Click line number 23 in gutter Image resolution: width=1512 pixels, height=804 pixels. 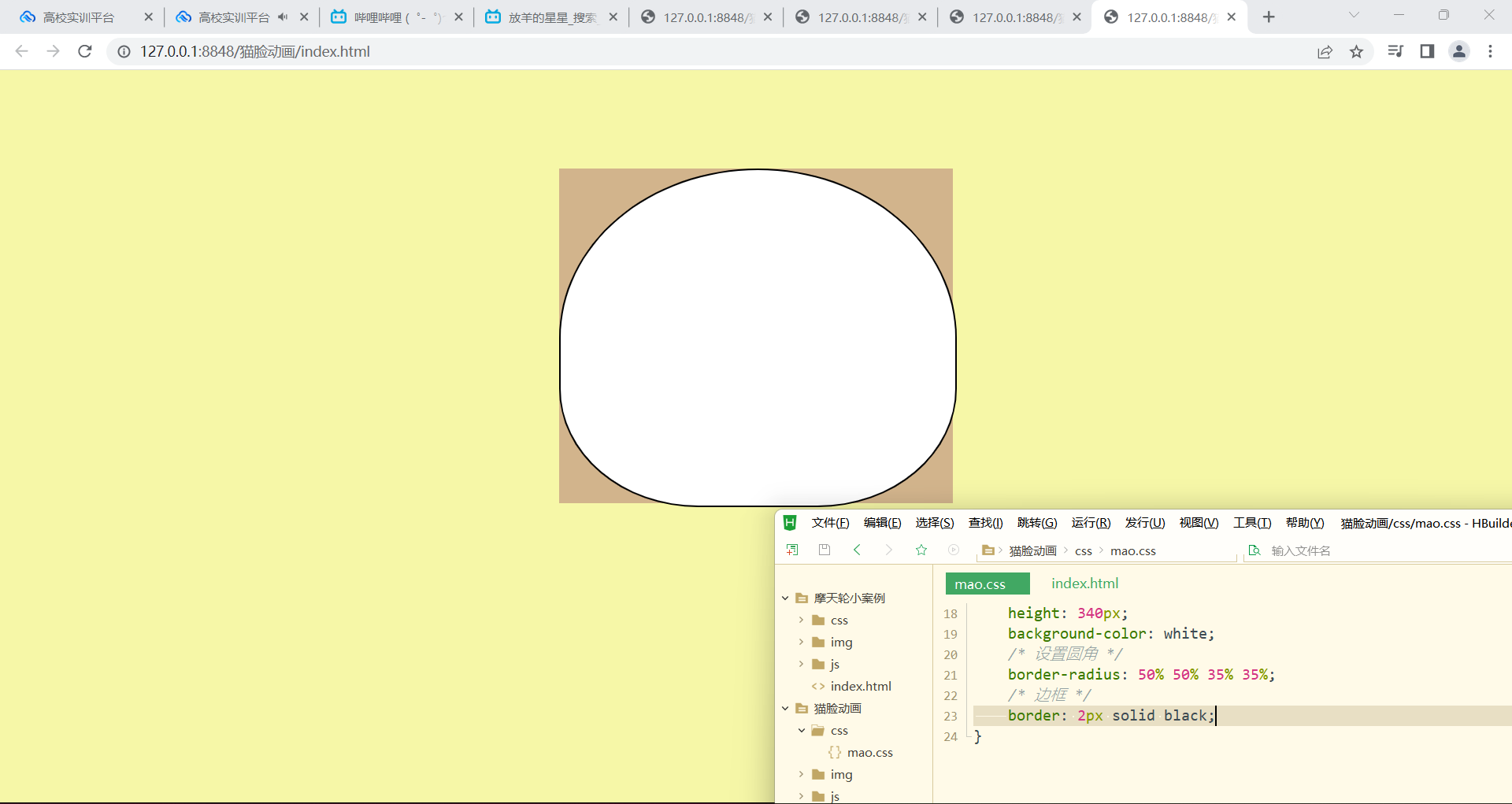click(x=951, y=716)
